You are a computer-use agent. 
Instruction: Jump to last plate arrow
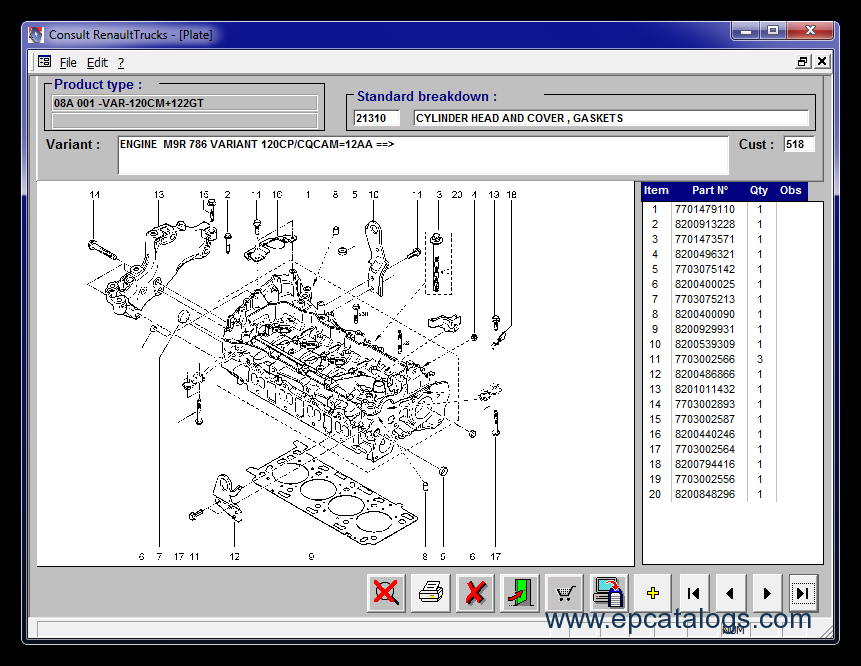tap(803, 593)
